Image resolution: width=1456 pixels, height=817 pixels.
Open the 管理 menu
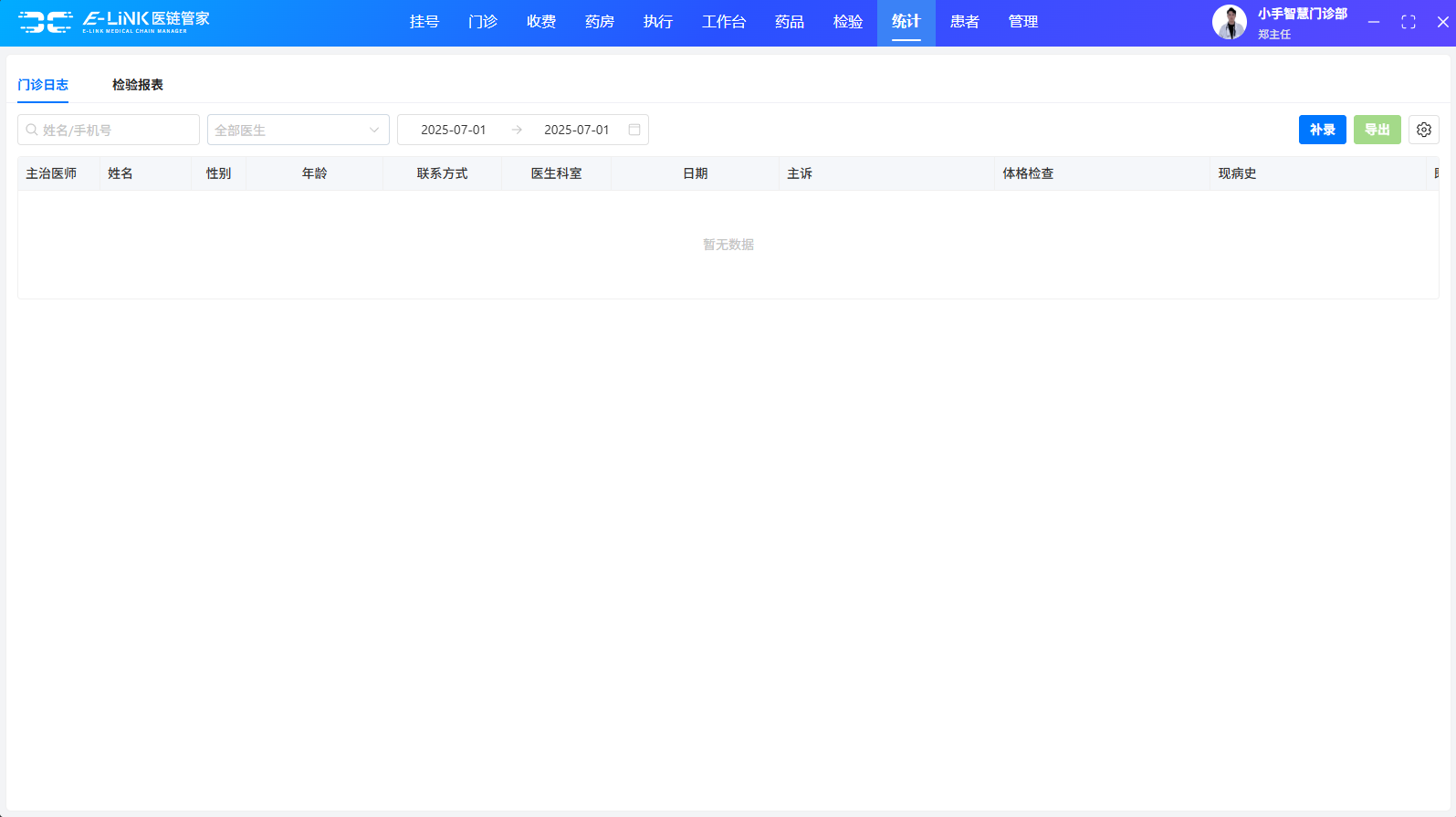coord(1023,22)
